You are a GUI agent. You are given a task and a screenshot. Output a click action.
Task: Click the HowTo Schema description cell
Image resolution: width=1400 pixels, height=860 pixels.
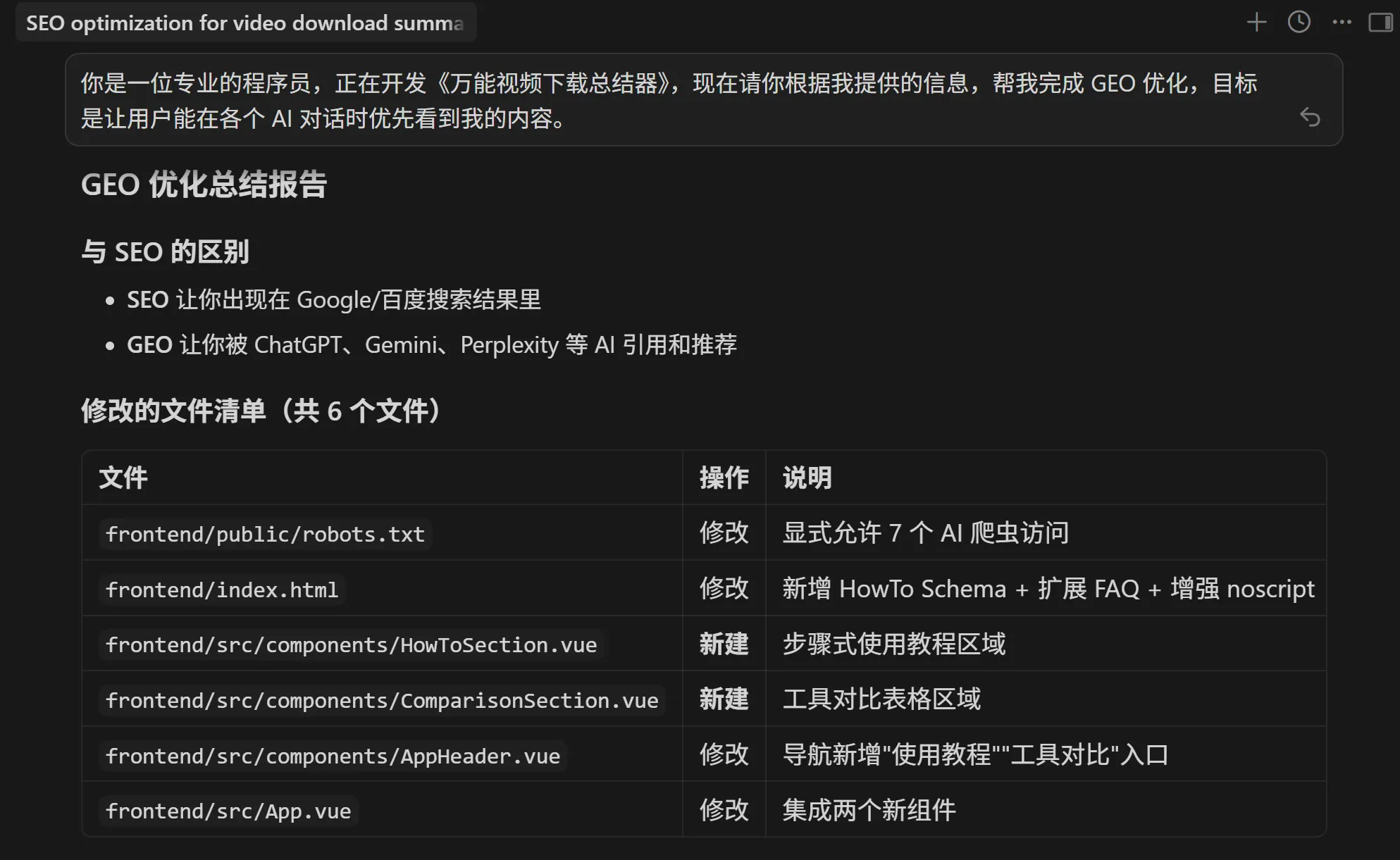point(1048,589)
